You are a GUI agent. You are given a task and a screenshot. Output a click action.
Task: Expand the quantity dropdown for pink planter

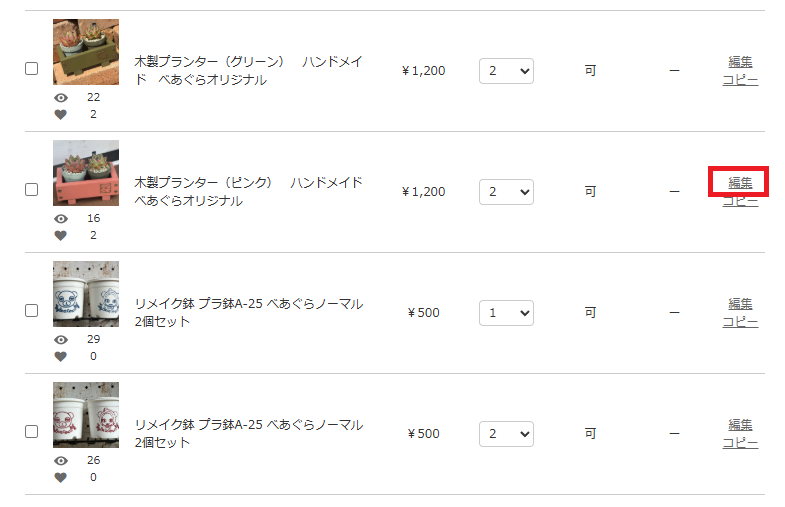pos(506,192)
